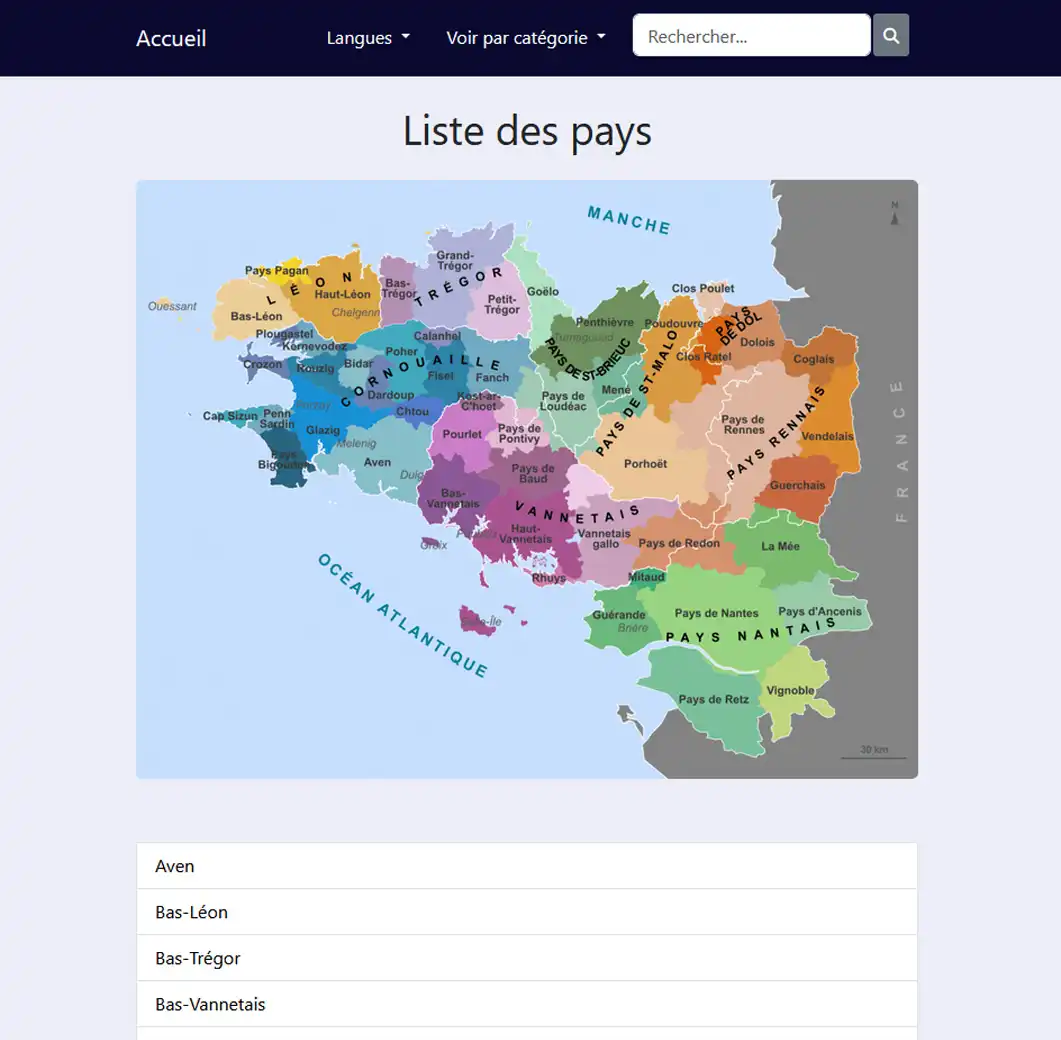
Task: Click the Pays de Loudéac label
Action: tap(563, 401)
